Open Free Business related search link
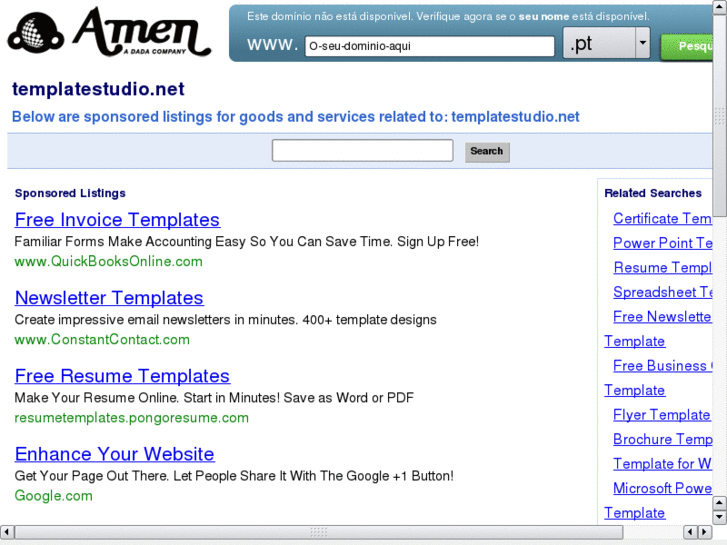Image resolution: width=727 pixels, height=545 pixels. [x=662, y=366]
